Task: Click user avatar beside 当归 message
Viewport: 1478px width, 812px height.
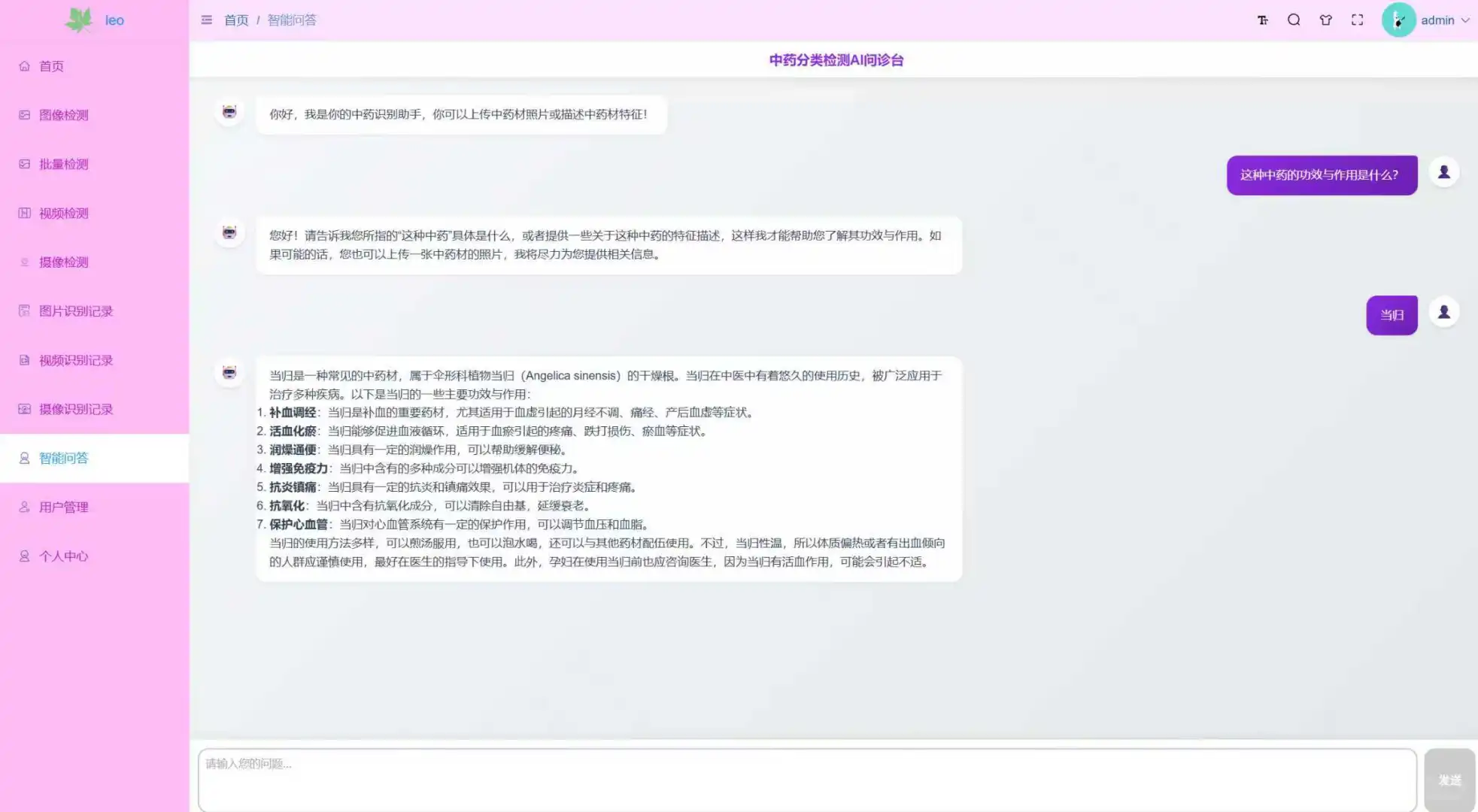Action: 1444,311
